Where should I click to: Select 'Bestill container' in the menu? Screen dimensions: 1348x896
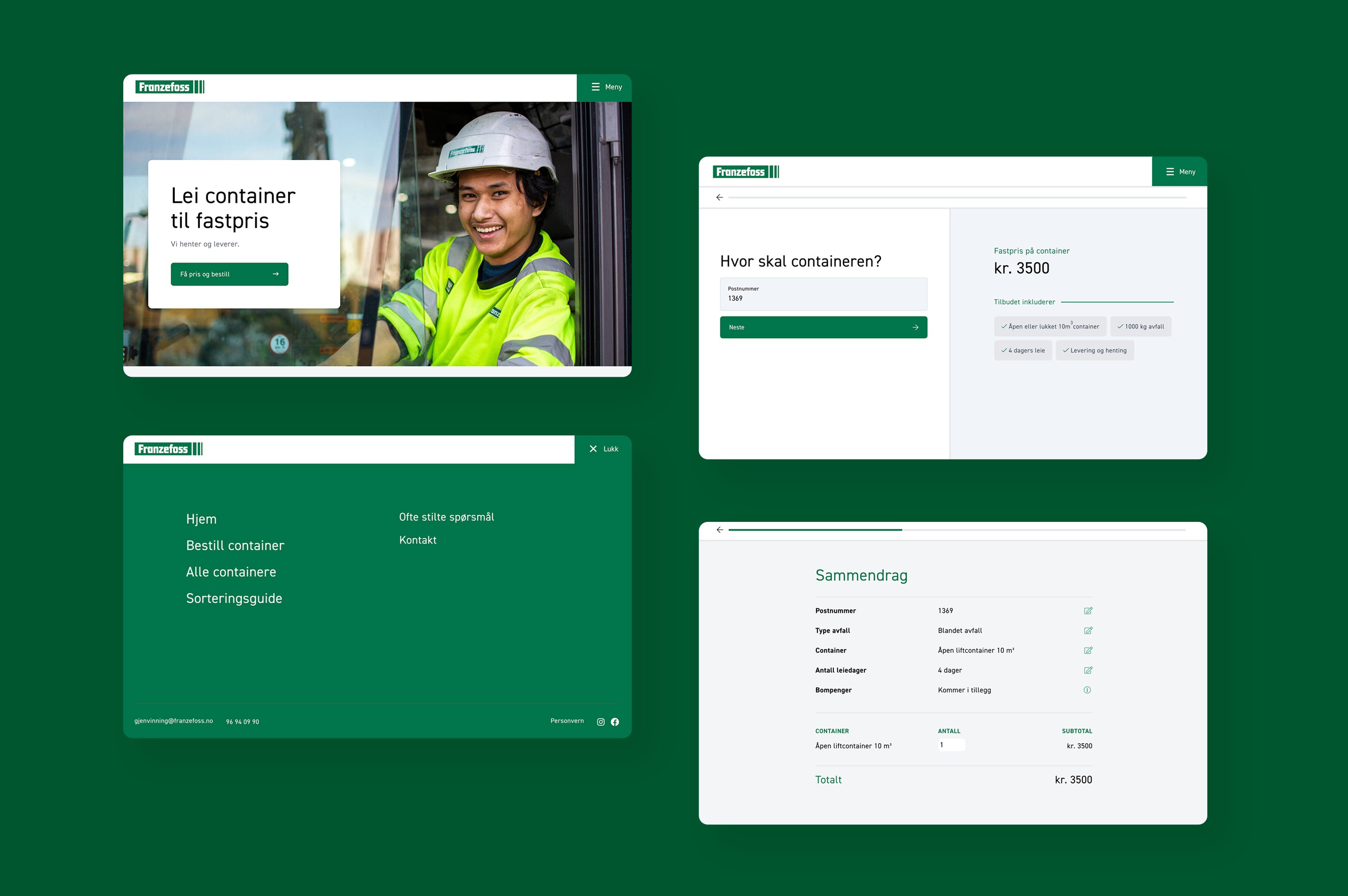click(x=235, y=546)
